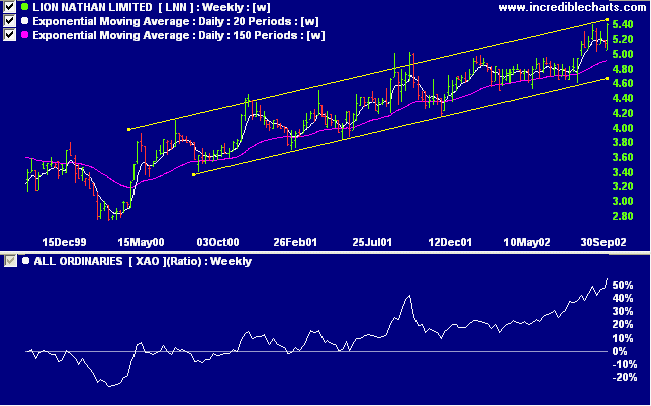Click the 10May02 date label
Viewport: 651px width, 406px height.
point(527,242)
